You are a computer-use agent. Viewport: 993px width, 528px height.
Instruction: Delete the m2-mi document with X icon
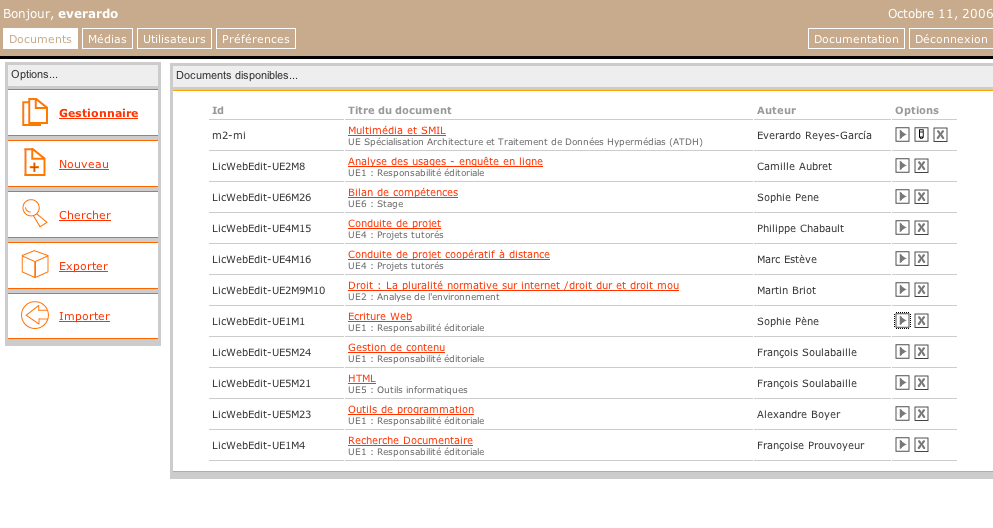(940, 135)
